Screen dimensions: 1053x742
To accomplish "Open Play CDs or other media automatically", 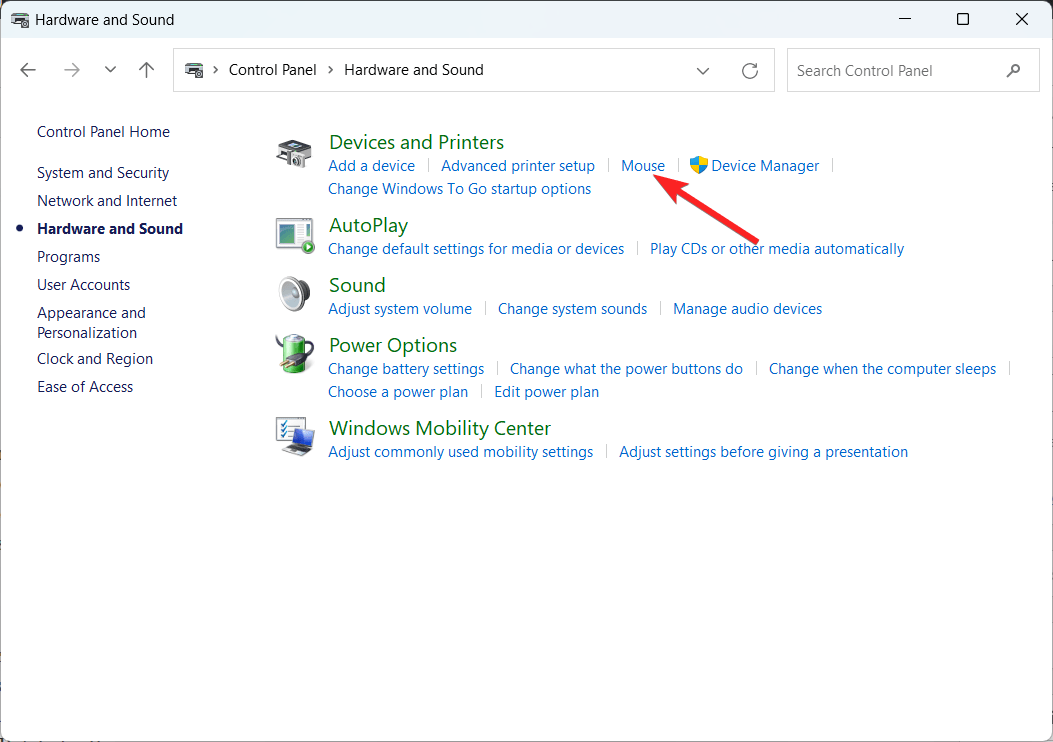I will (x=776, y=249).
